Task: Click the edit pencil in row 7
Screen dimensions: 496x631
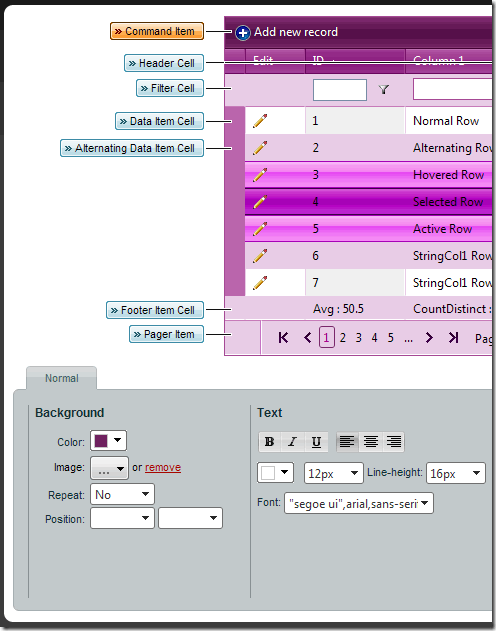Action: tap(260, 283)
